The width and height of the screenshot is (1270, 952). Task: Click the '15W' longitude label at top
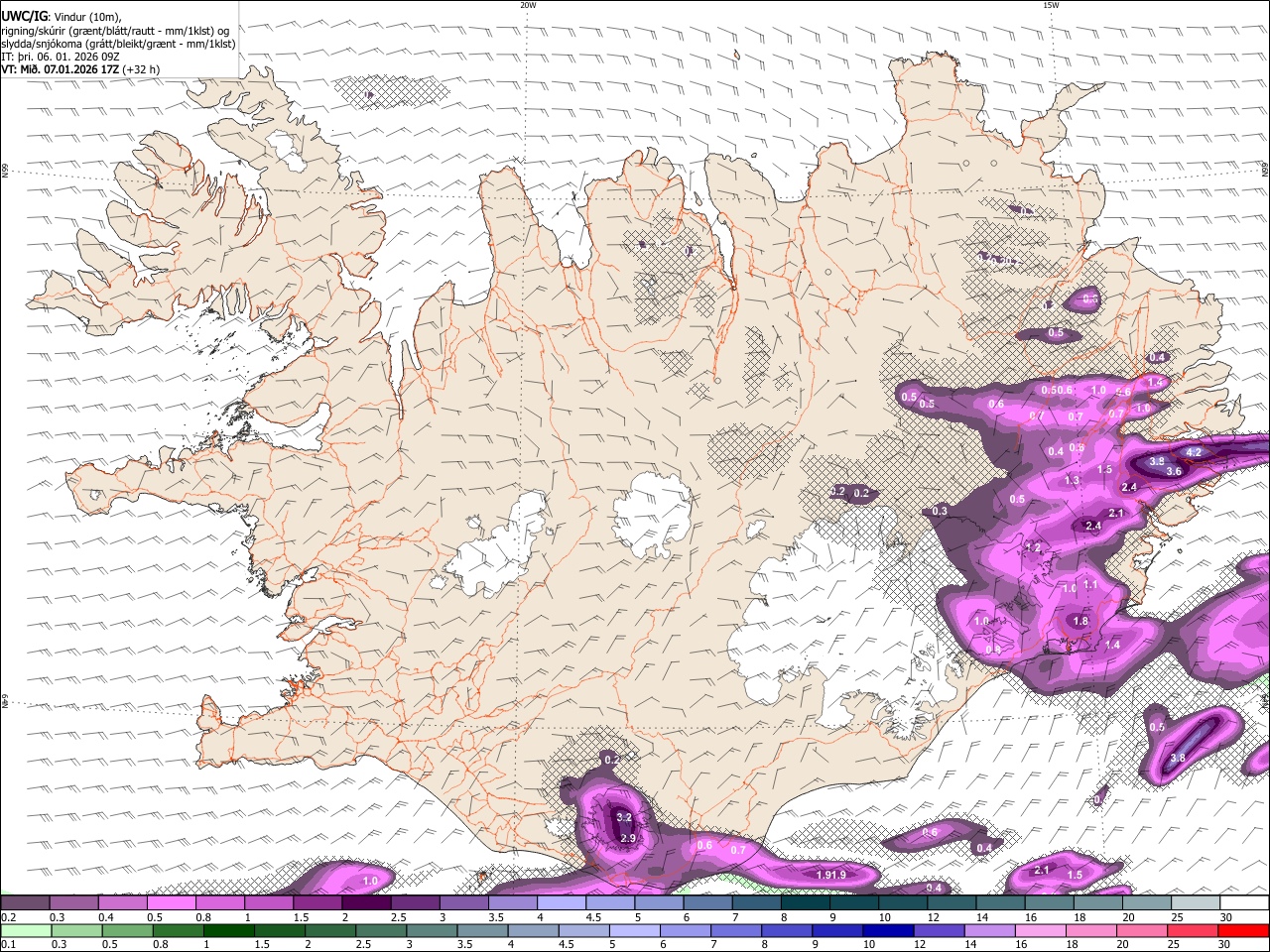pos(1051,5)
